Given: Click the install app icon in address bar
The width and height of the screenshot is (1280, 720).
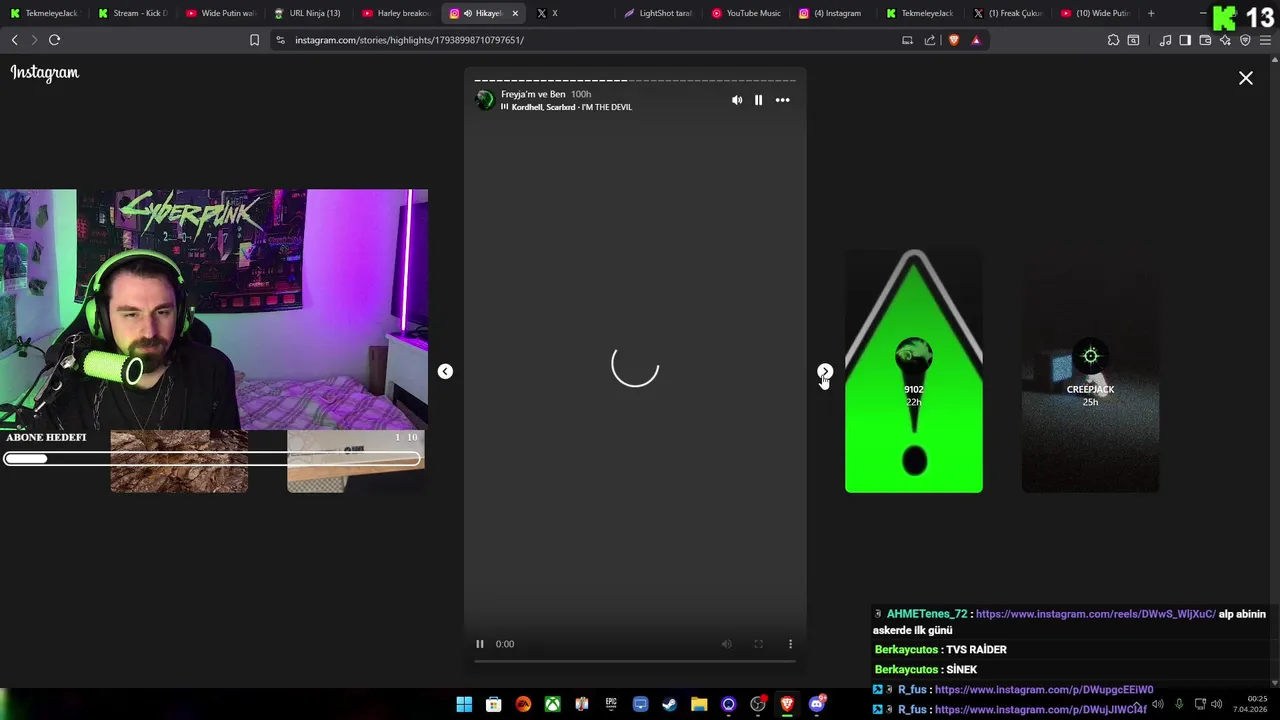Looking at the screenshot, I should pos(907,40).
